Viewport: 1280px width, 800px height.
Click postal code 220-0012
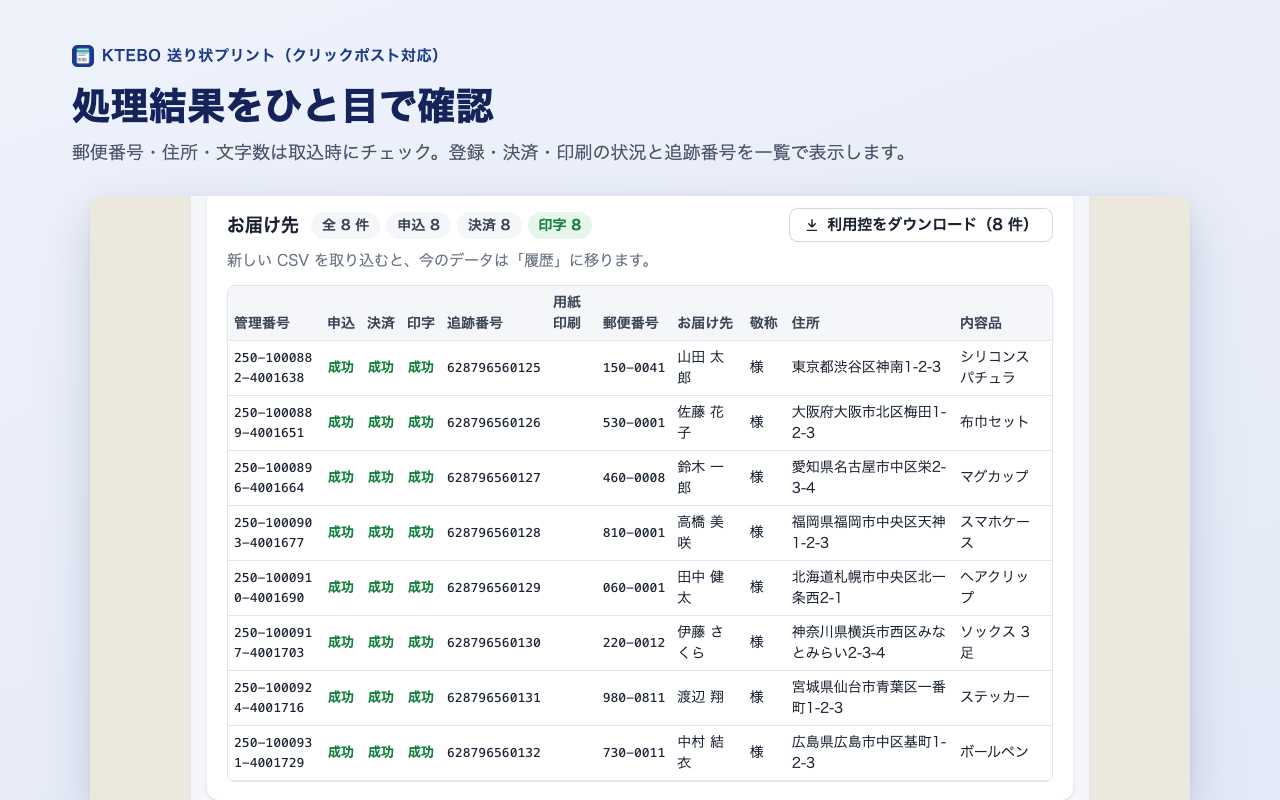click(x=634, y=642)
